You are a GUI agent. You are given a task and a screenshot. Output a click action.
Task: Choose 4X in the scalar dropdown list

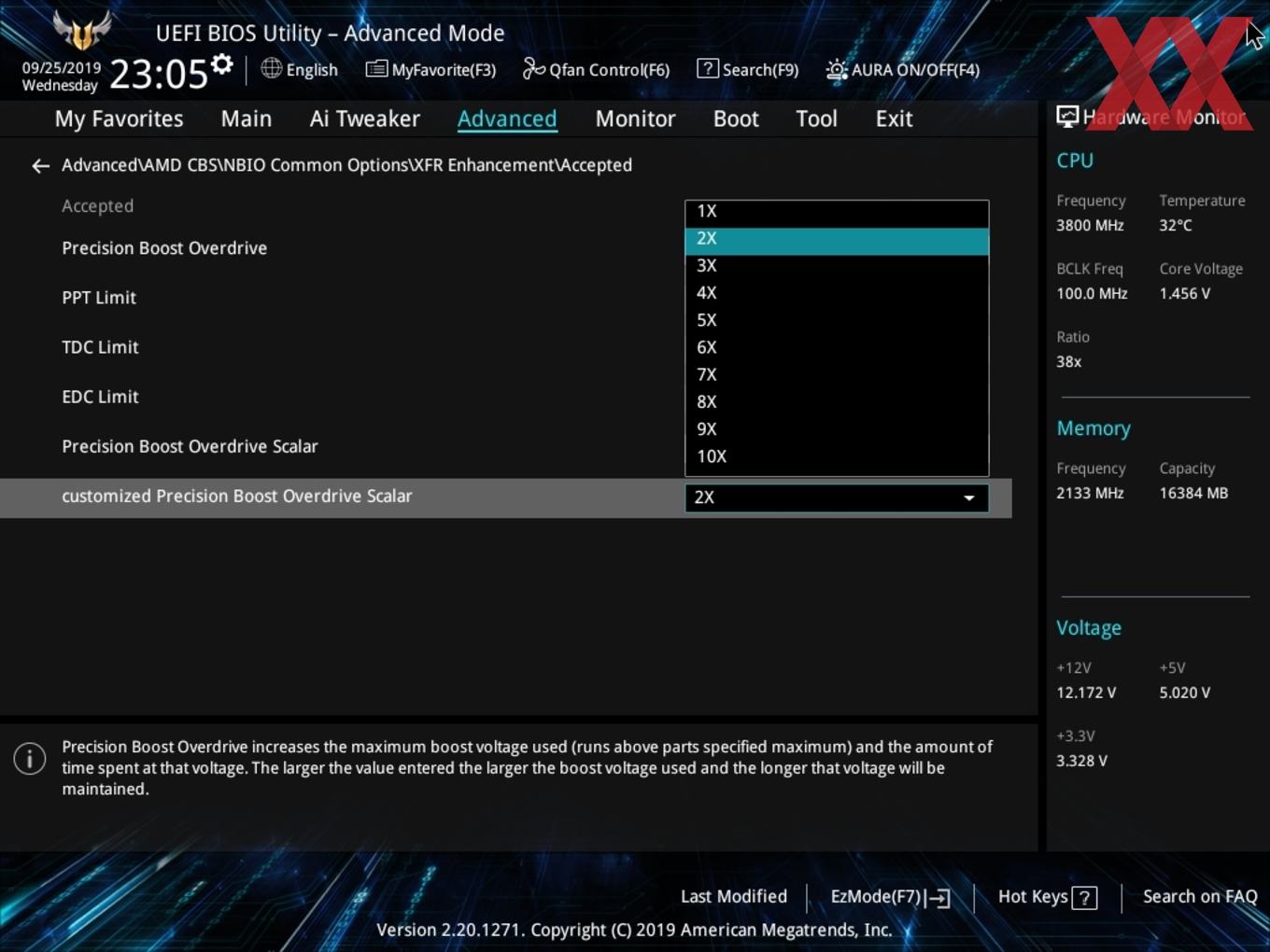[837, 293]
